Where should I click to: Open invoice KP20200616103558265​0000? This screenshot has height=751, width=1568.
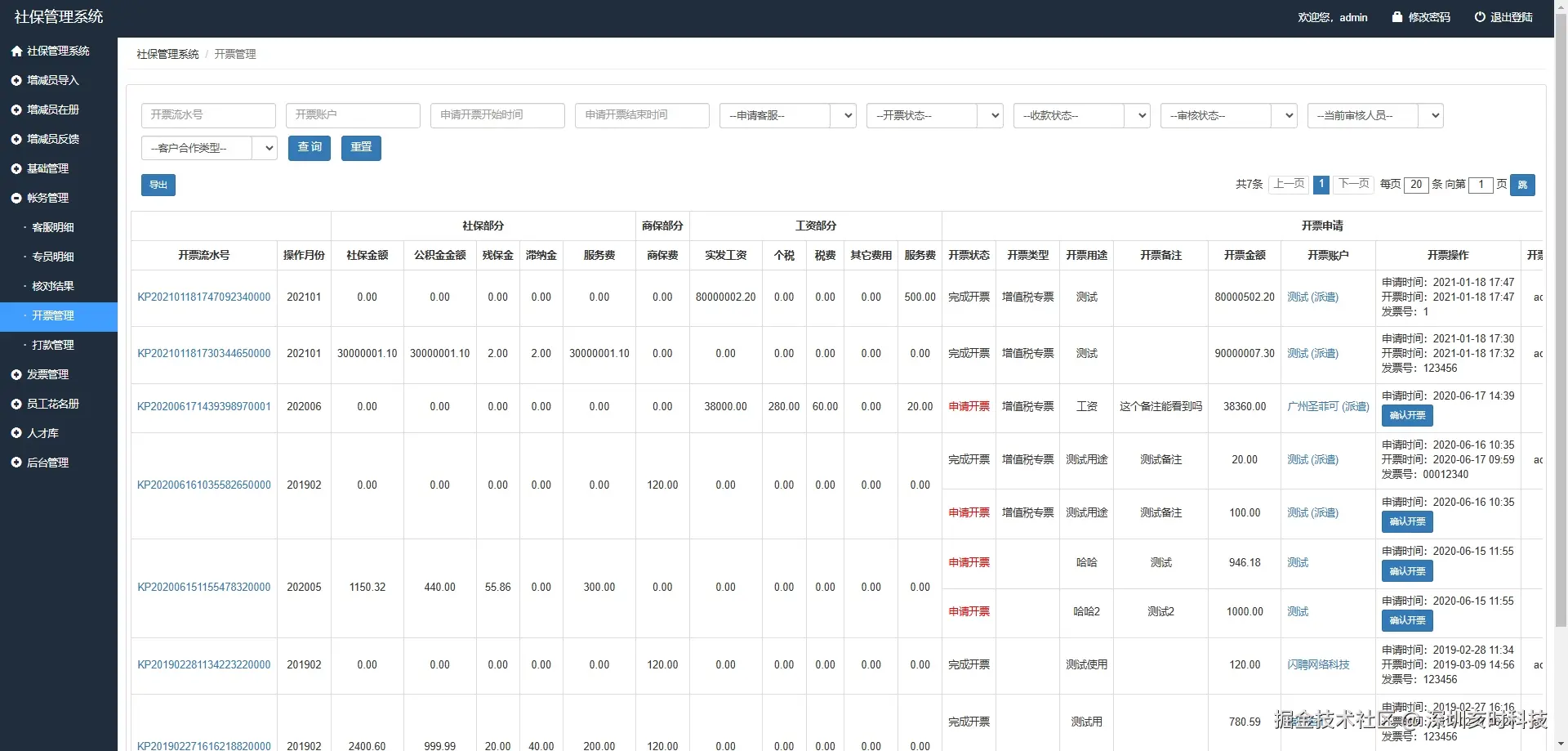tap(204, 485)
